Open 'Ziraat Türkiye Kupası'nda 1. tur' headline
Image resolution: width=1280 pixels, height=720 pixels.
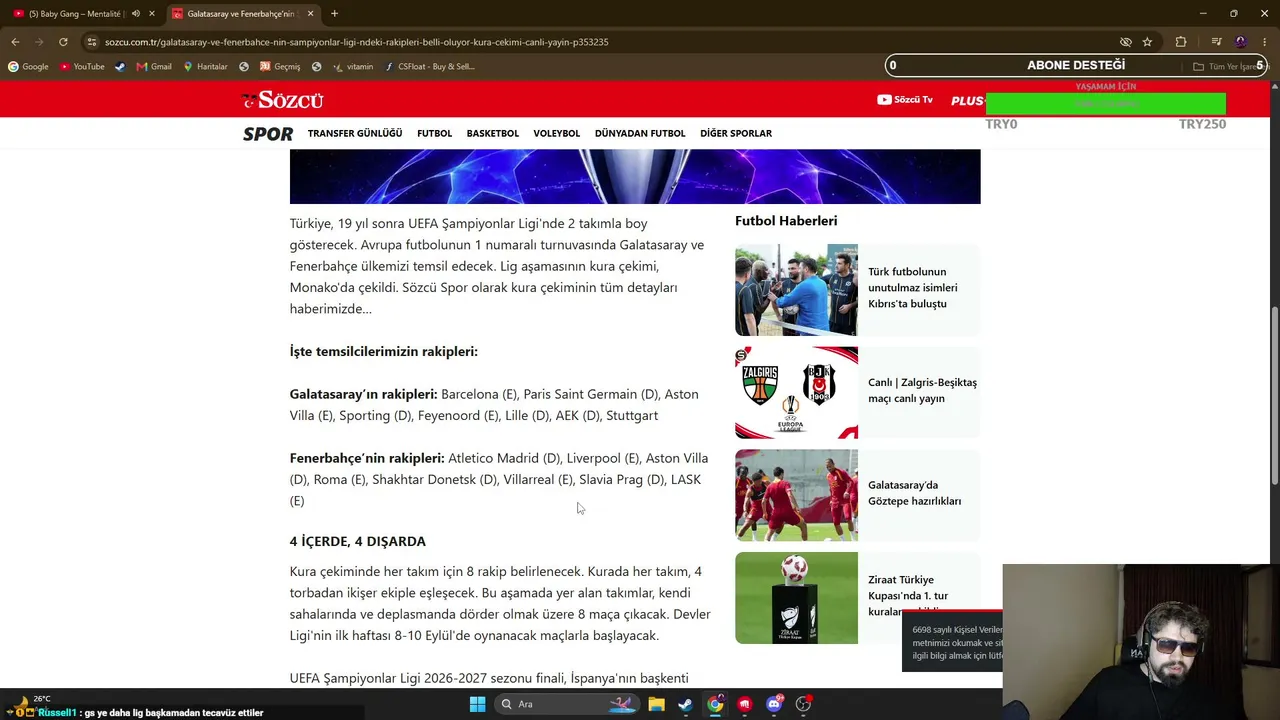coord(908,595)
